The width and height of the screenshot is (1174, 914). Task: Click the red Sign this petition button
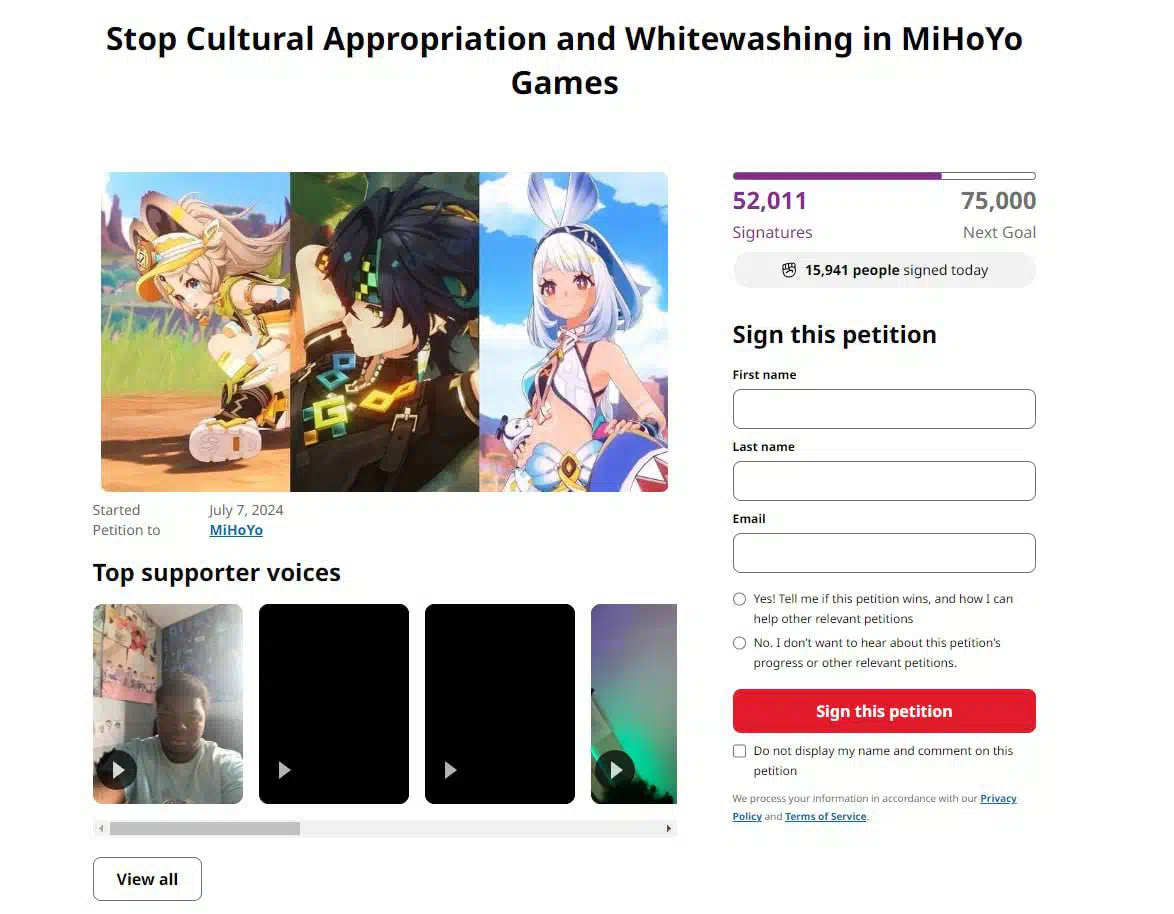[884, 711]
